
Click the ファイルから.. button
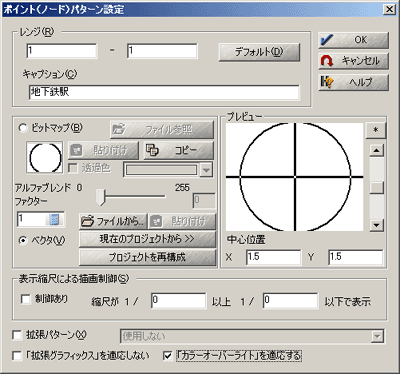(113, 221)
